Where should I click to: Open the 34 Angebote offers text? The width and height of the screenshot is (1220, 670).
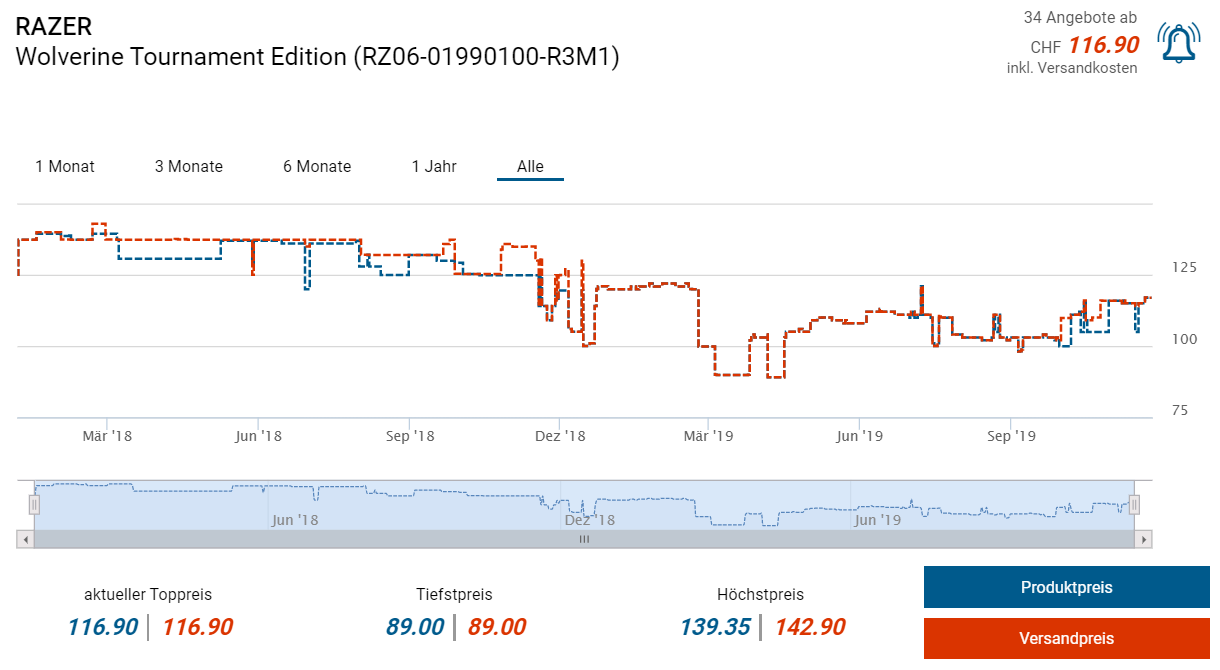point(1080,18)
